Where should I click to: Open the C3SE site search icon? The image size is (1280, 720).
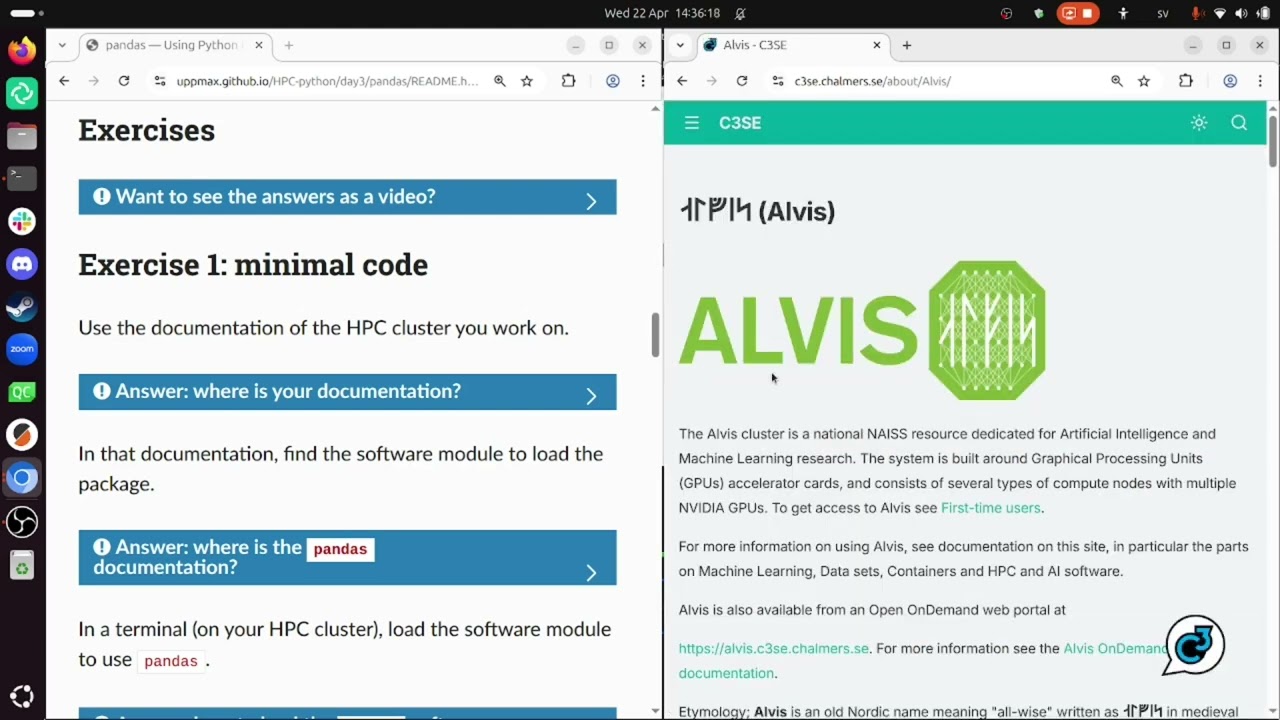1239,123
